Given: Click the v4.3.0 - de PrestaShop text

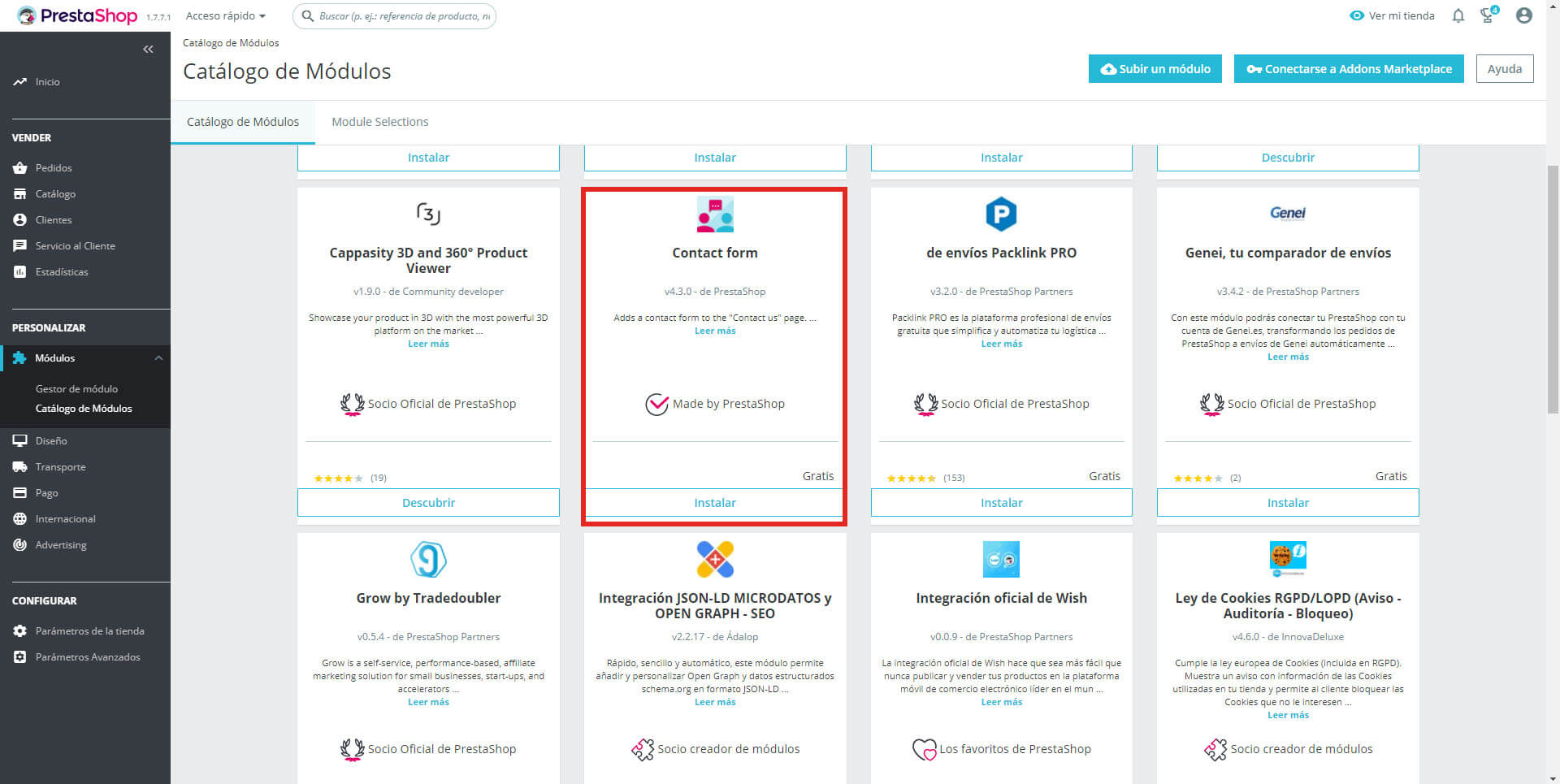Looking at the screenshot, I should coord(715,292).
